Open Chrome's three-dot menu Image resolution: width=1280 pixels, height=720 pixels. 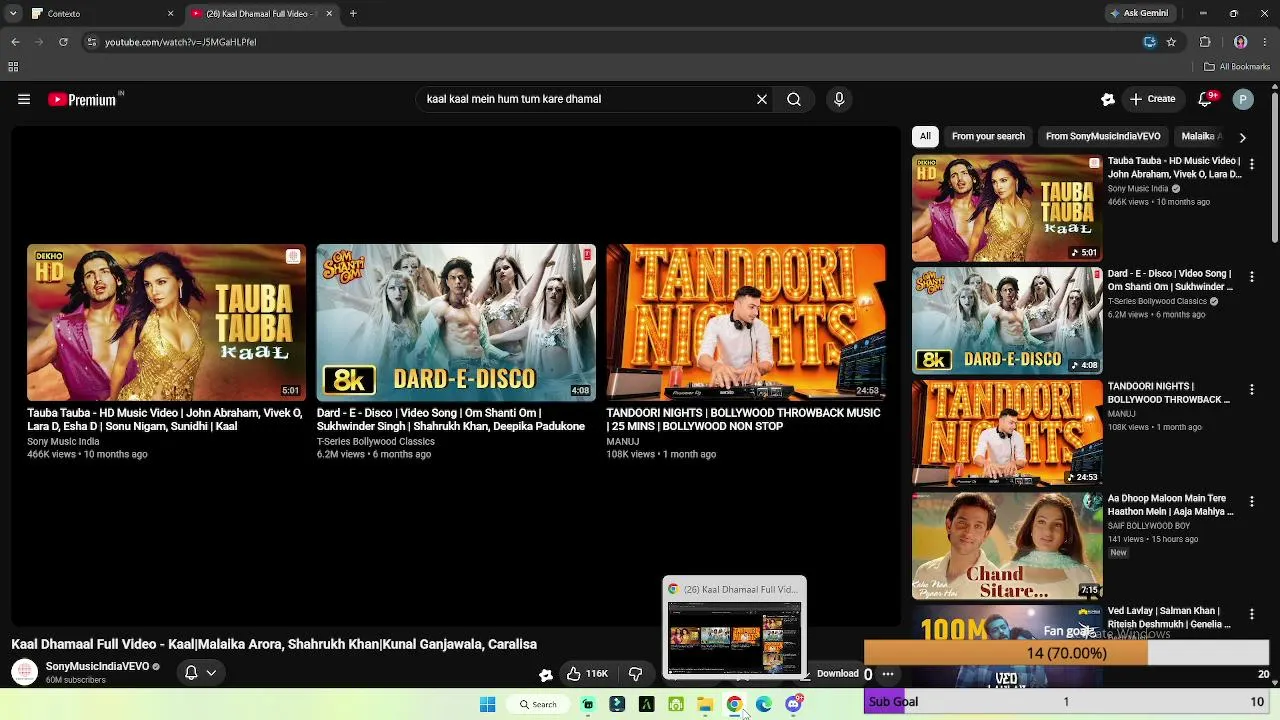click(x=1264, y=42)
